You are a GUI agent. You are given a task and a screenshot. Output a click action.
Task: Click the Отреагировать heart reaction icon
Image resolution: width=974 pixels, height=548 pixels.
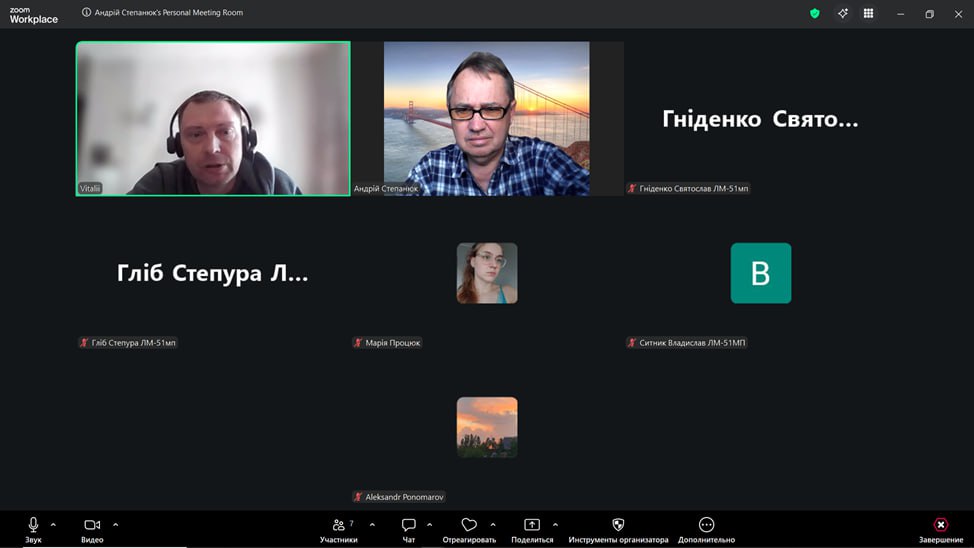[469, 524]
